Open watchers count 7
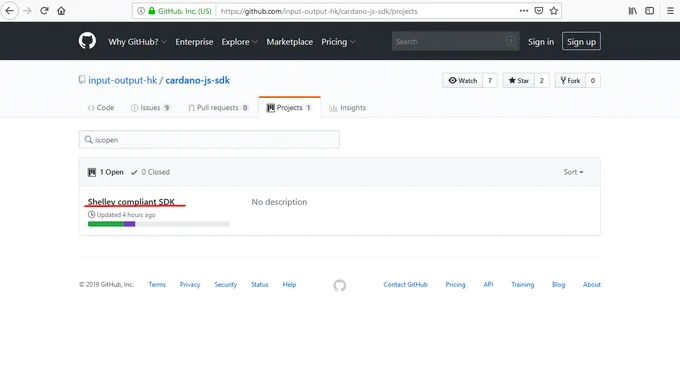 [x=490, y=81]
